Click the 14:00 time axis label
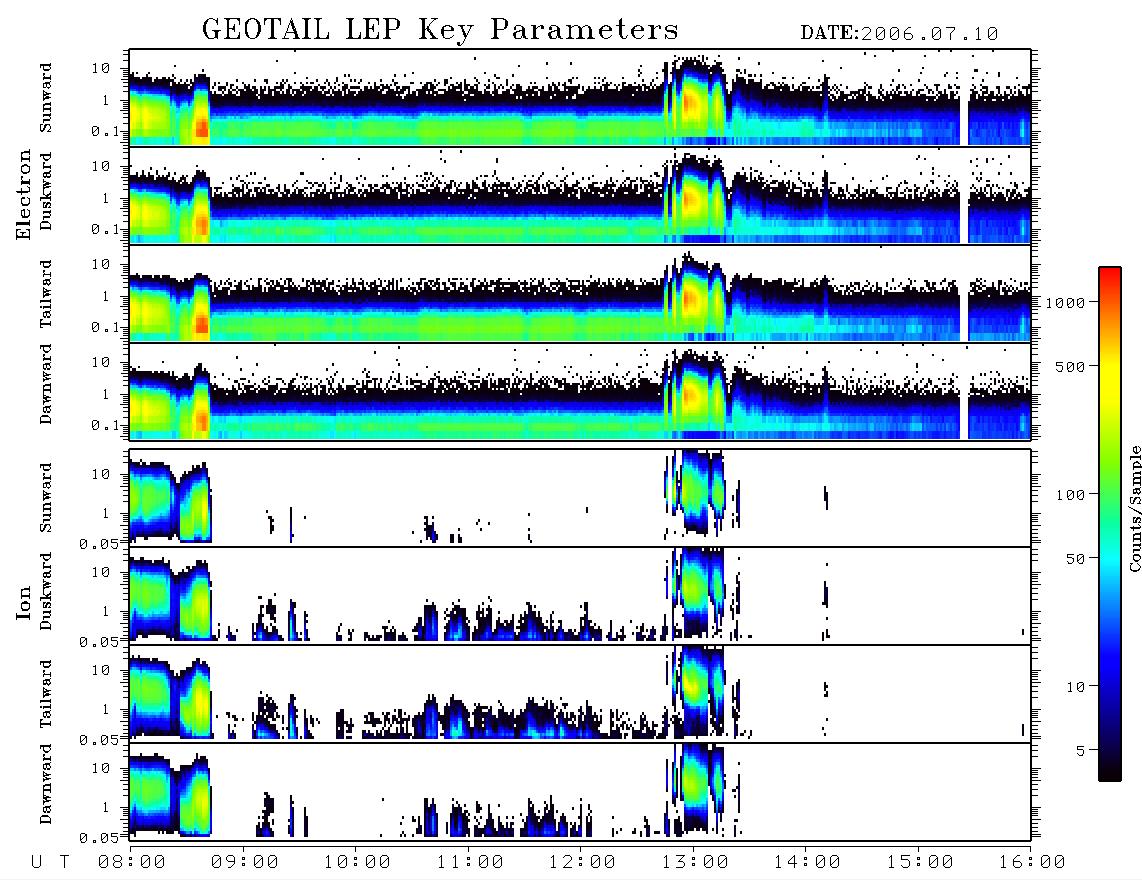The width and height of the screenshot is (1142, 880). tap(807, 862)
